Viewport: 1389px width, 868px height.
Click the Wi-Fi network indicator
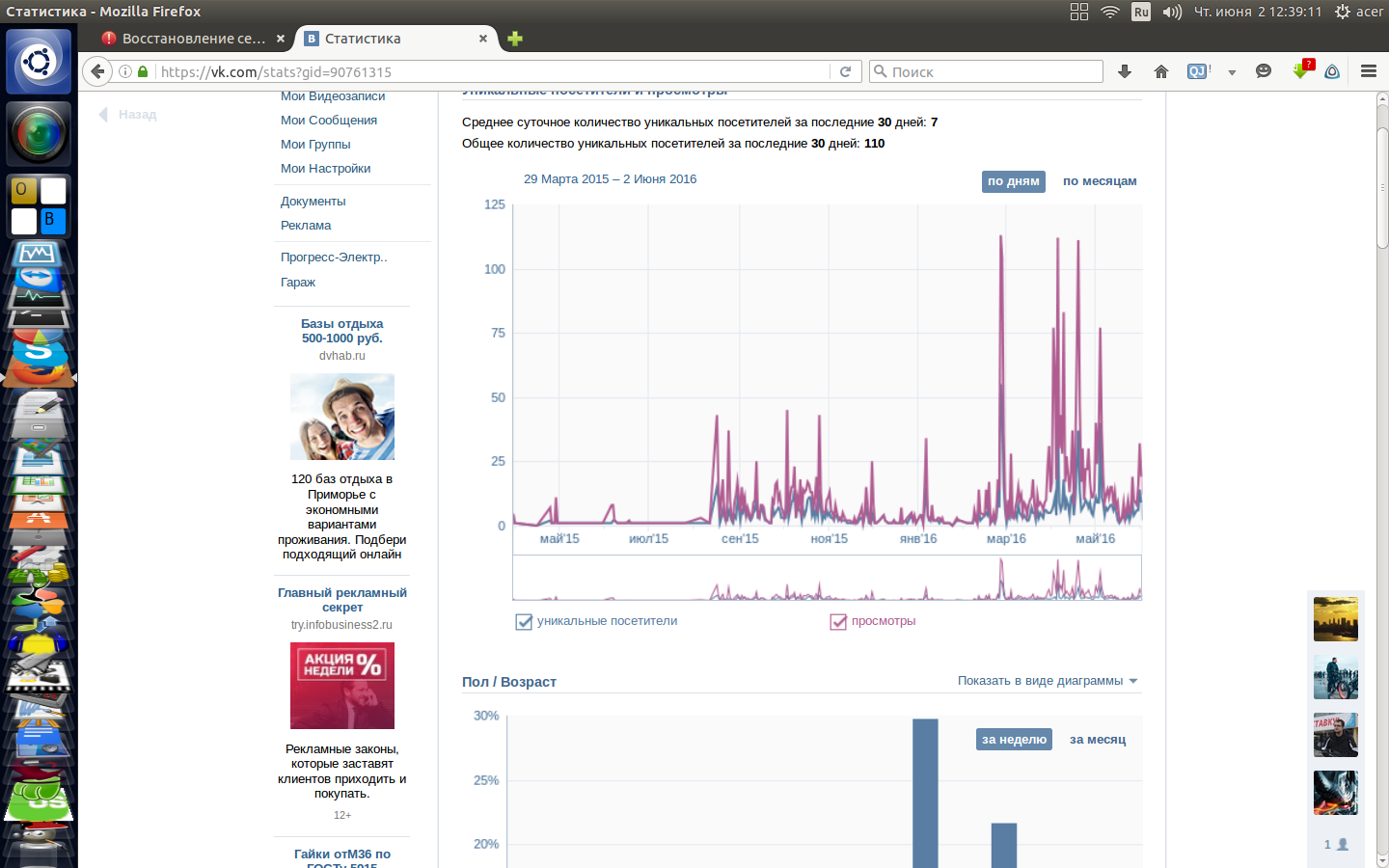pyautogui.click(x=1110, y=12)
